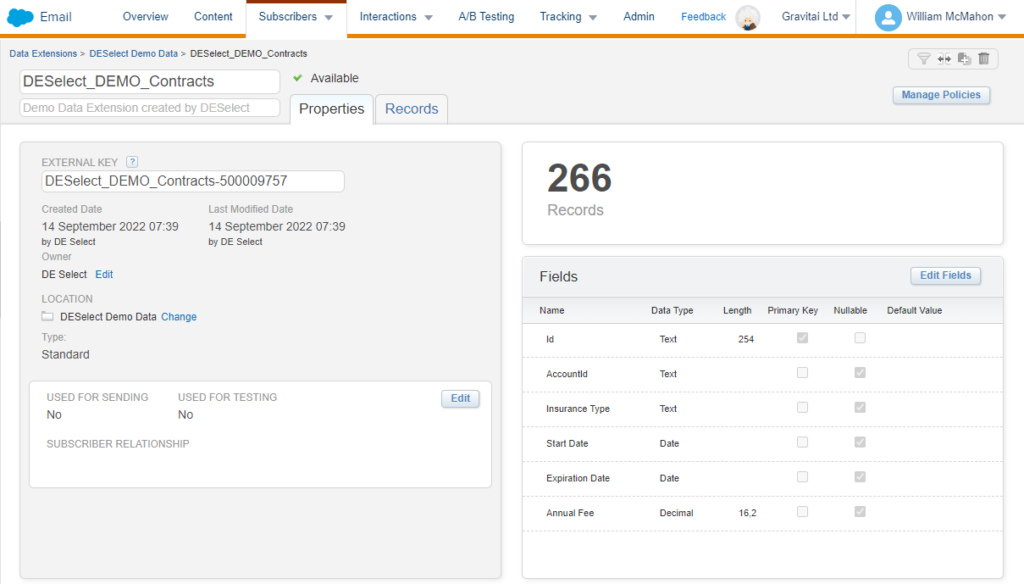
Task: Click the copy data extension icon
Action: tap(963, 59)
